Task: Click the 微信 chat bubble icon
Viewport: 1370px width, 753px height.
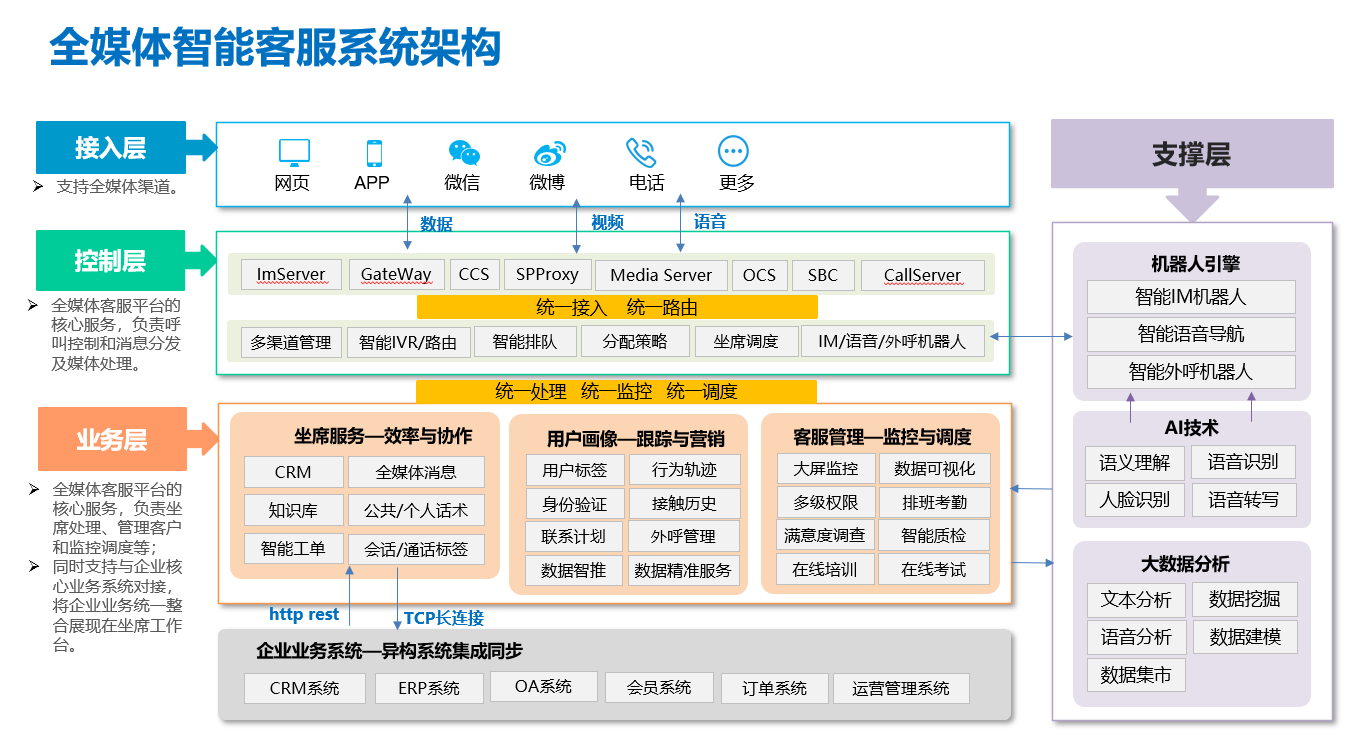Action: (x=464, y=152)
